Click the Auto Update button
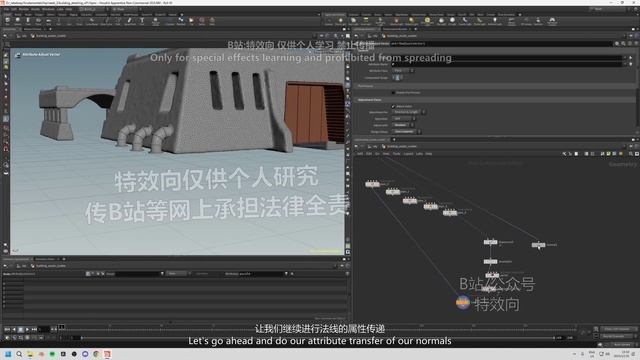 click(x=622, y=344)
